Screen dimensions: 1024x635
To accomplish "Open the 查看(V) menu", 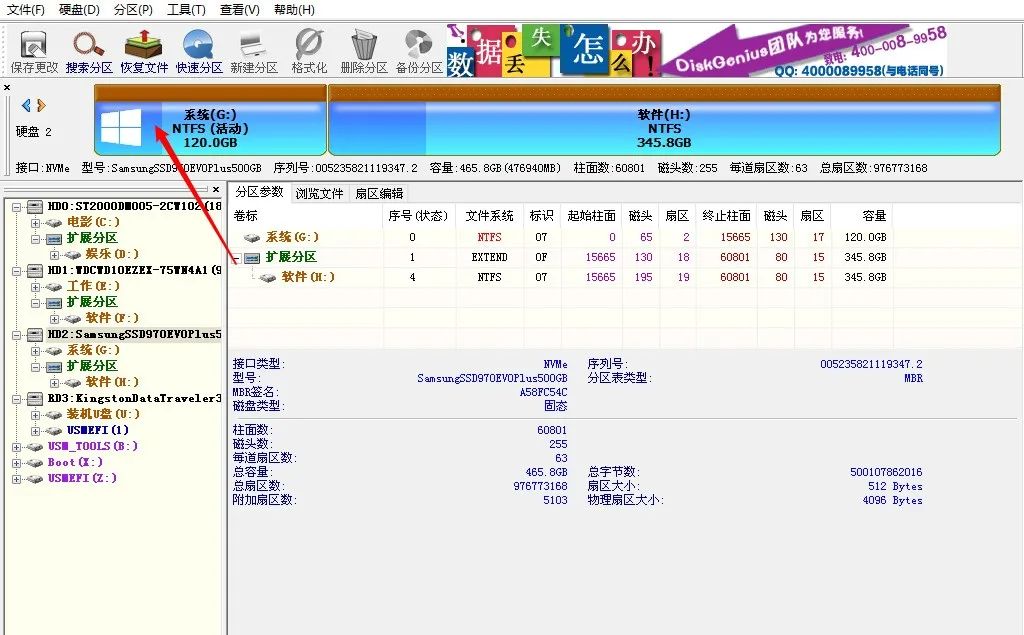I will point(240,10).
